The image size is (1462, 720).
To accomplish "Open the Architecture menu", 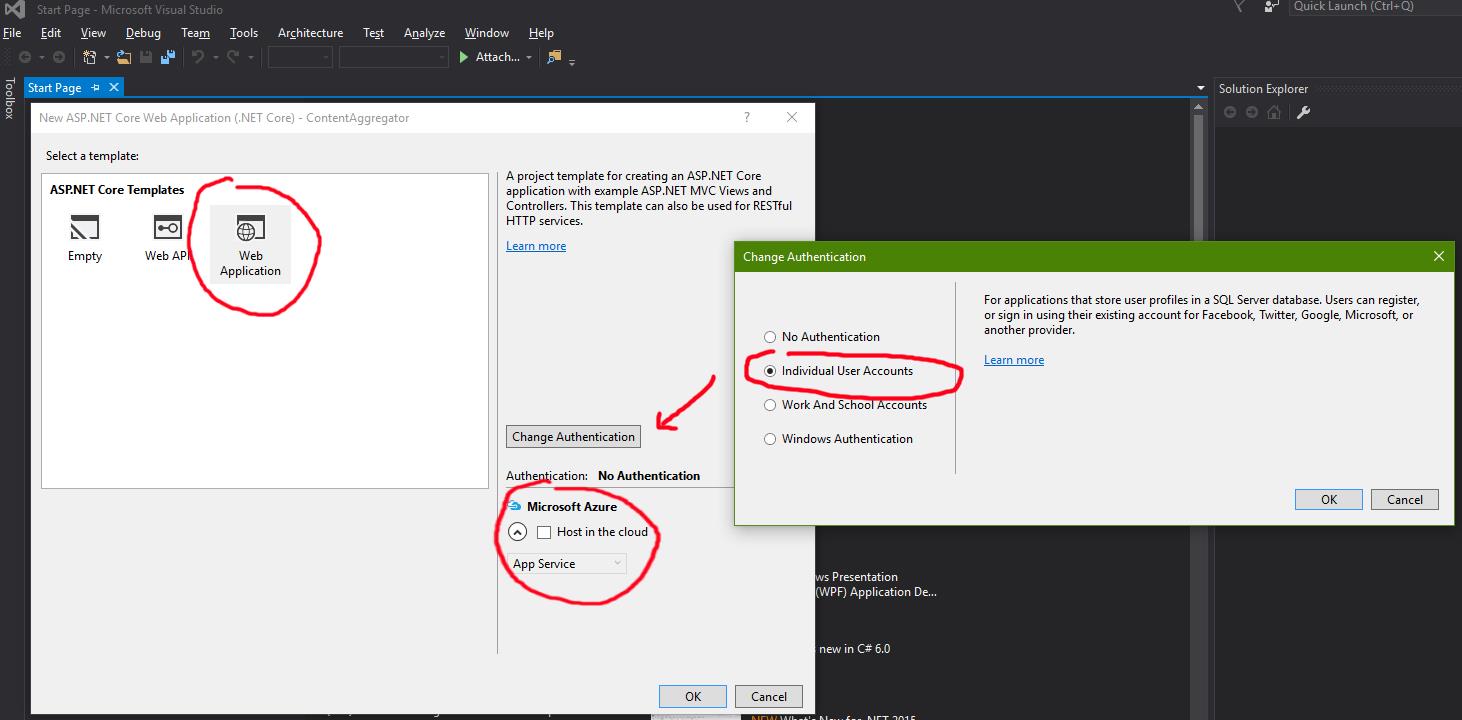I will (310, 33).
